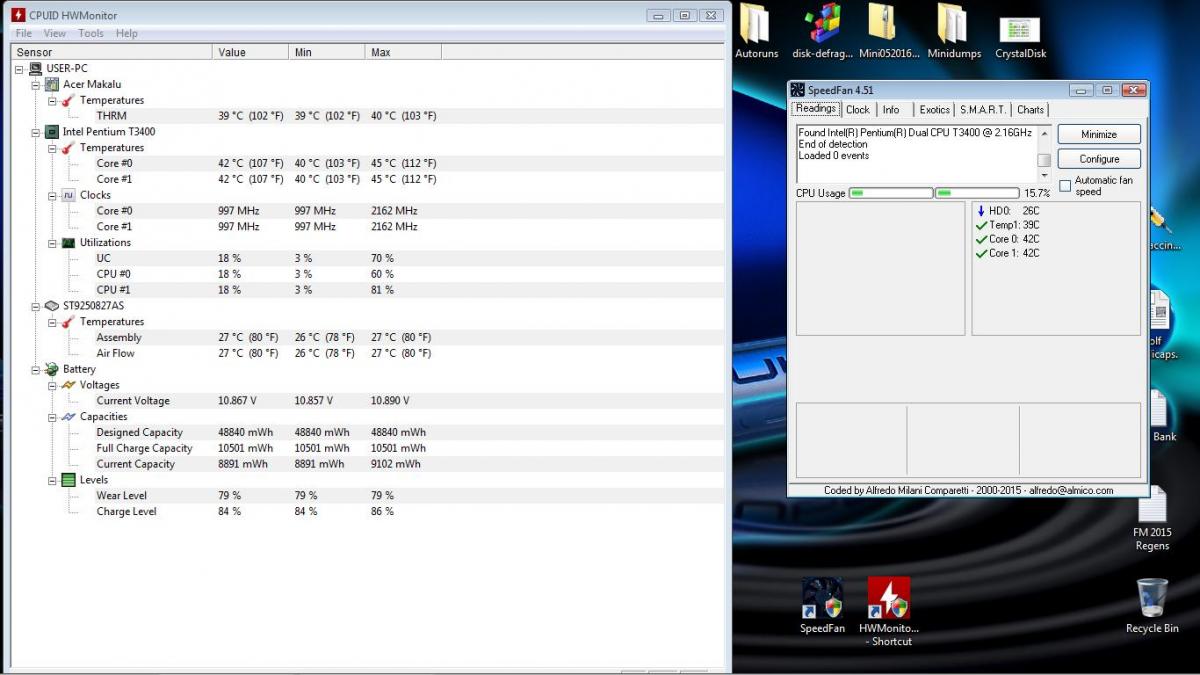The width and height of the screenshot is (1200, 675).
Task: Enable Automatic fan speed checkbox
Action: pyautogui.click(x=1065, y=185)
